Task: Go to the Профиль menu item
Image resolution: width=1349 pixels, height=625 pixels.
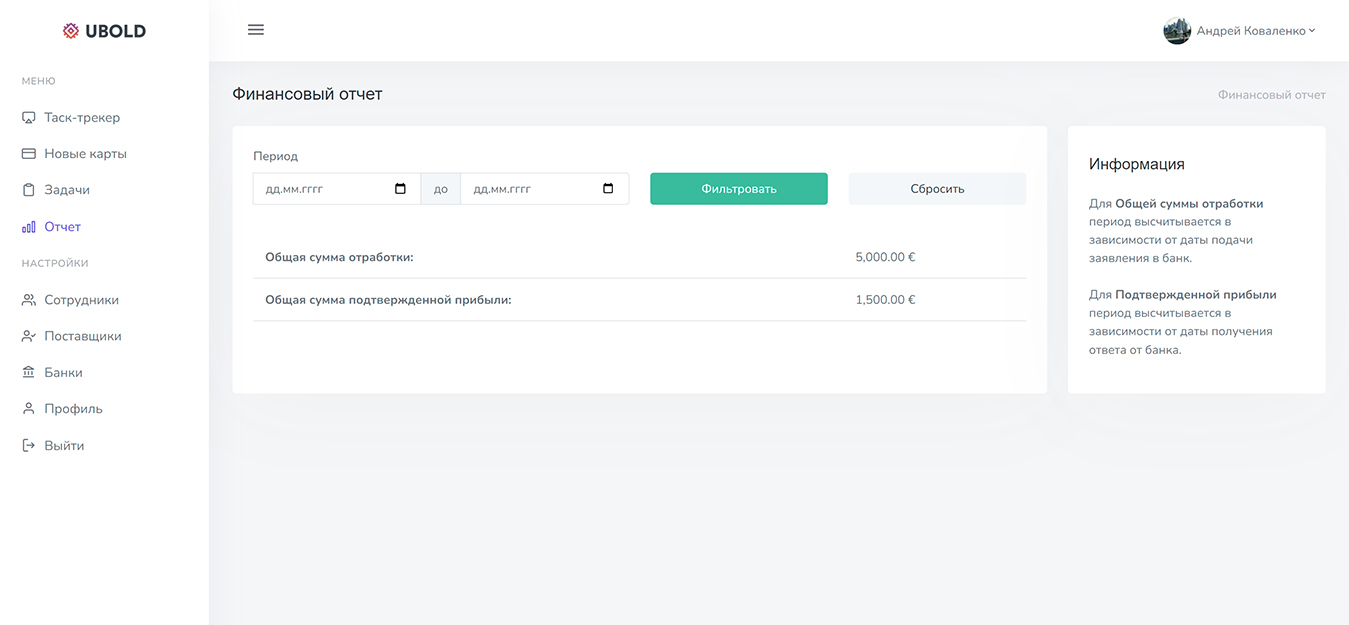Action: (x=73, y=409)
